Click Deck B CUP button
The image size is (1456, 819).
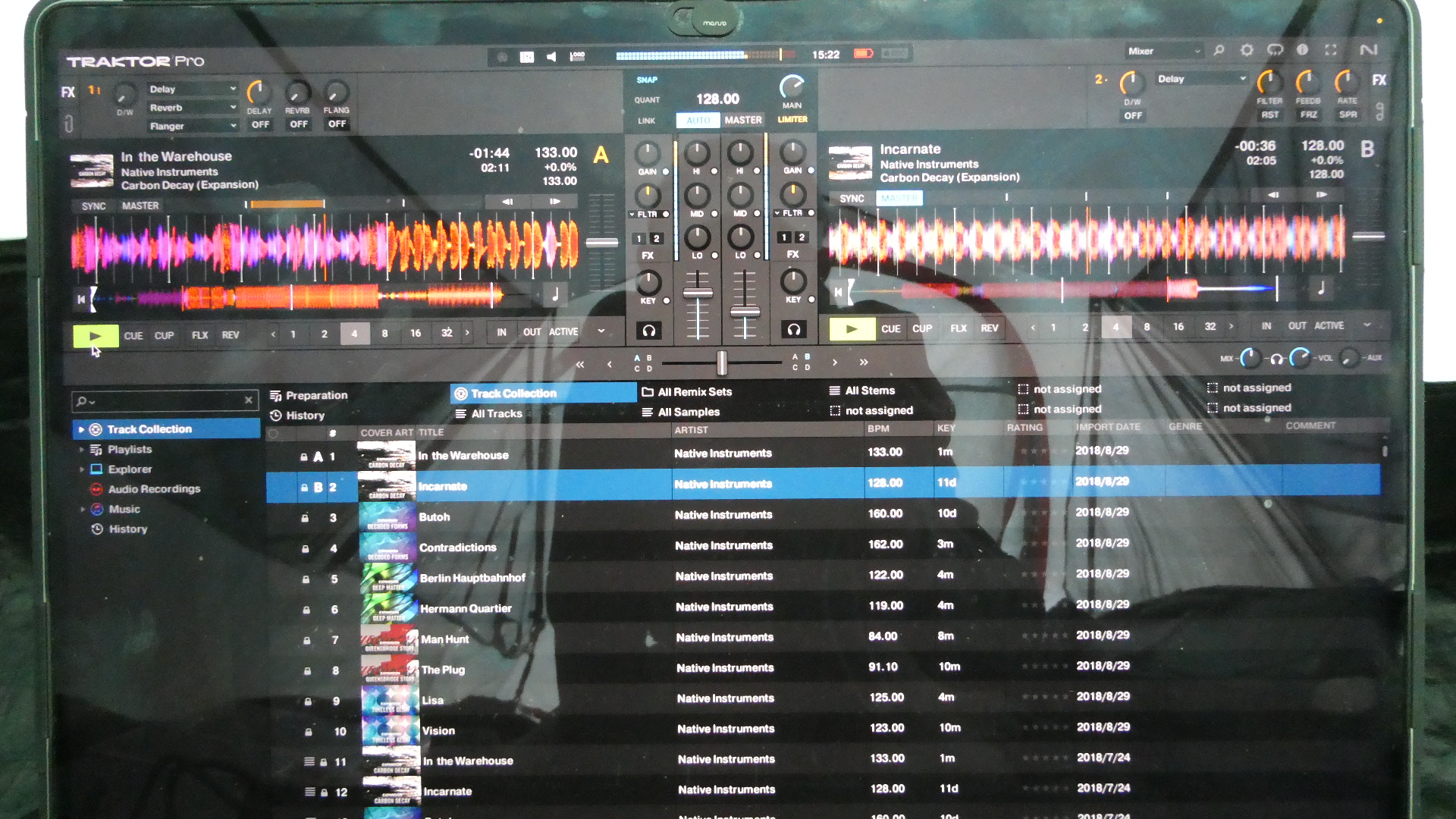coord(922,328)
